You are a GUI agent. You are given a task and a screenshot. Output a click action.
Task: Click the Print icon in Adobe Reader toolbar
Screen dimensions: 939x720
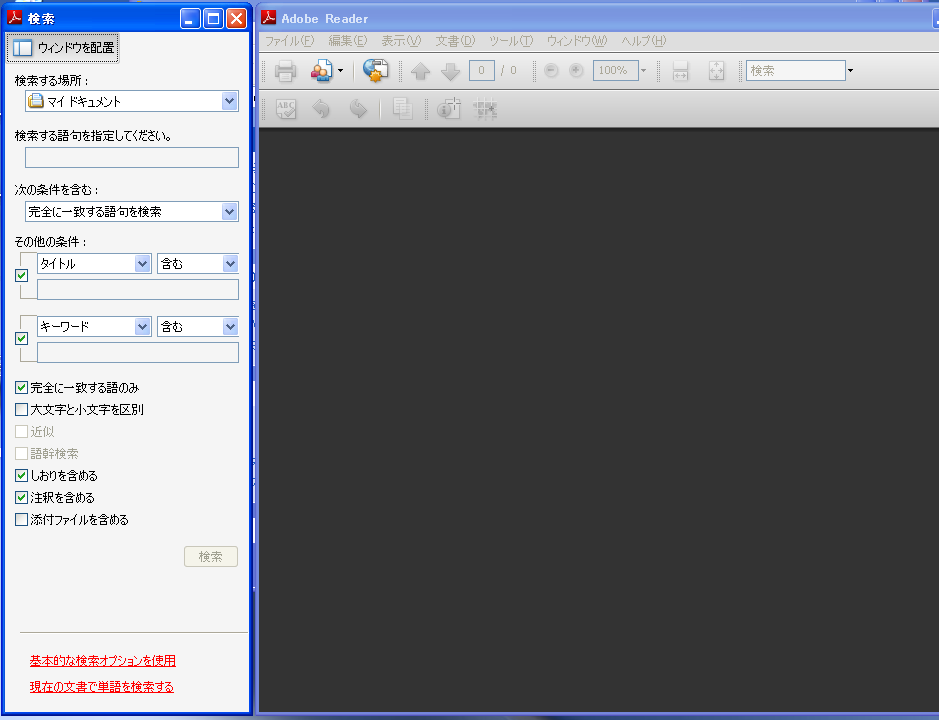285,71
